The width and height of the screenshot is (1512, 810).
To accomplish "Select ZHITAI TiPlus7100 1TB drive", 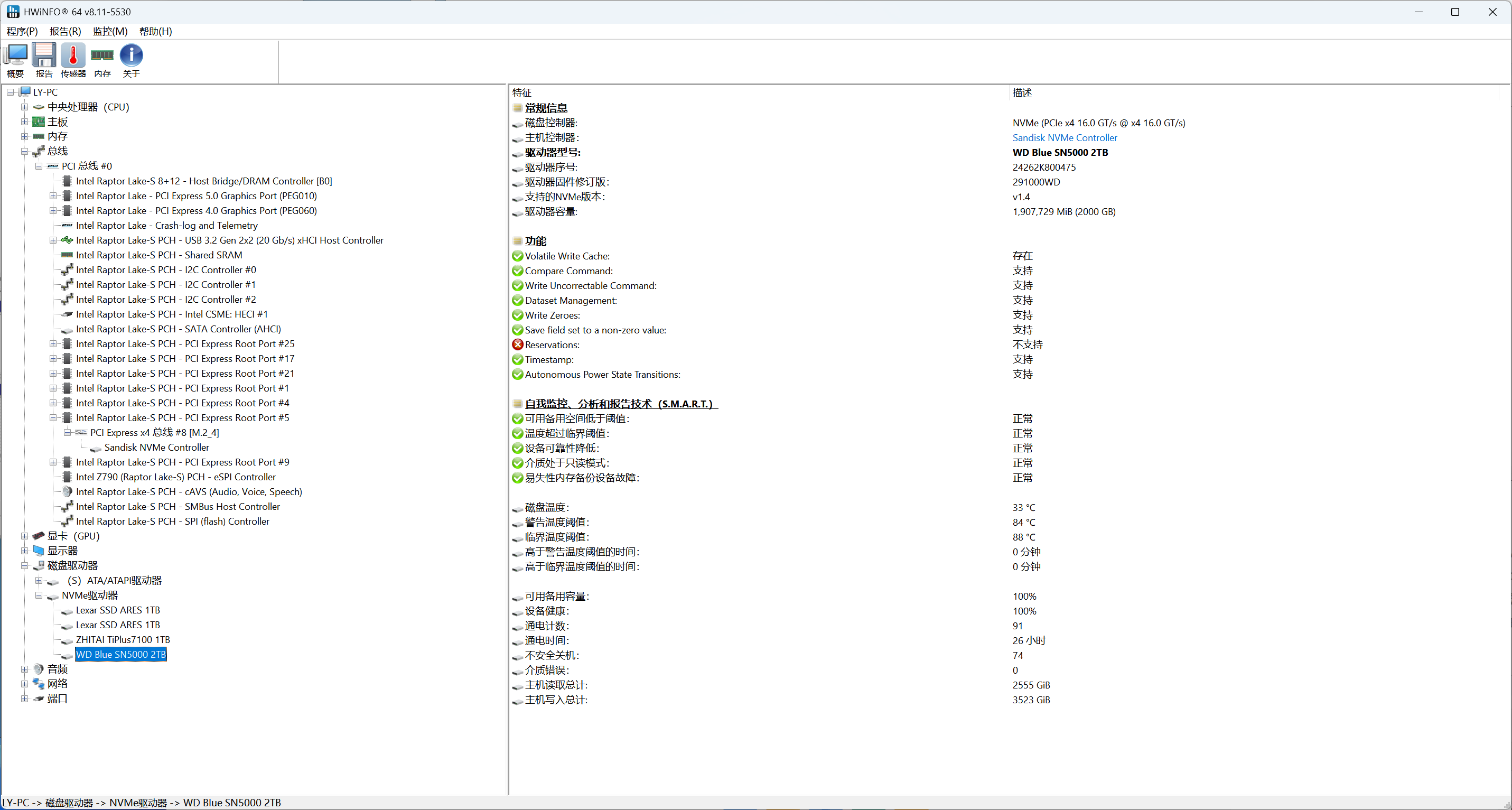I will click(123, 640).
